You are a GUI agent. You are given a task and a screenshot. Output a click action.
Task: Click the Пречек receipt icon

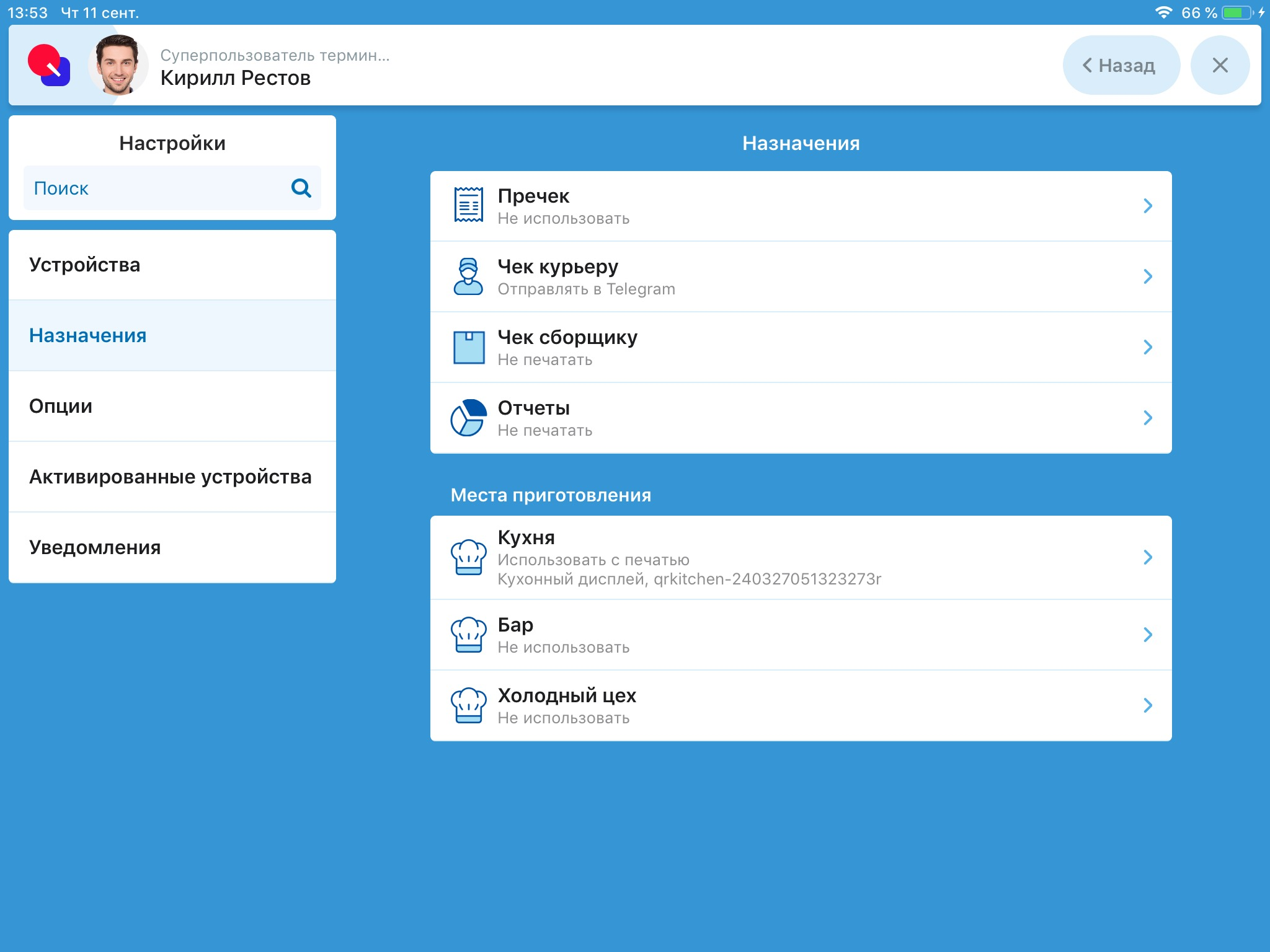468,205
